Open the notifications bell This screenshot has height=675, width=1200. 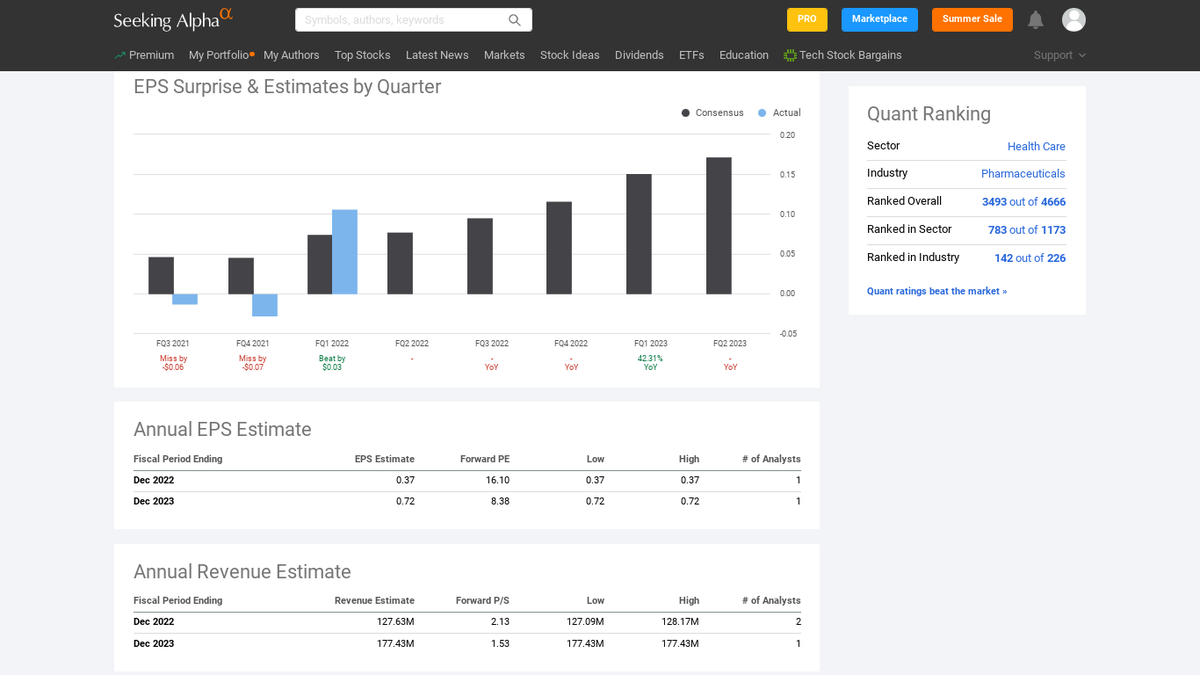(x=1036, y=20)
